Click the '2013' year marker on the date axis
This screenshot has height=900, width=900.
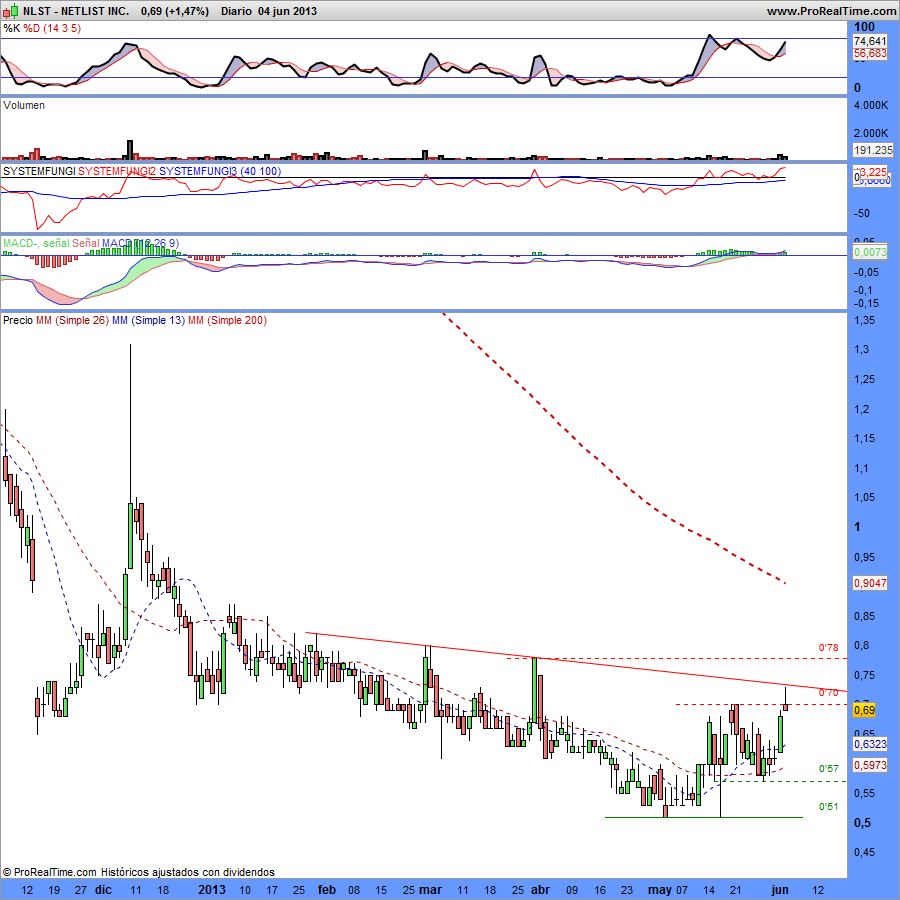click(212, 890)
